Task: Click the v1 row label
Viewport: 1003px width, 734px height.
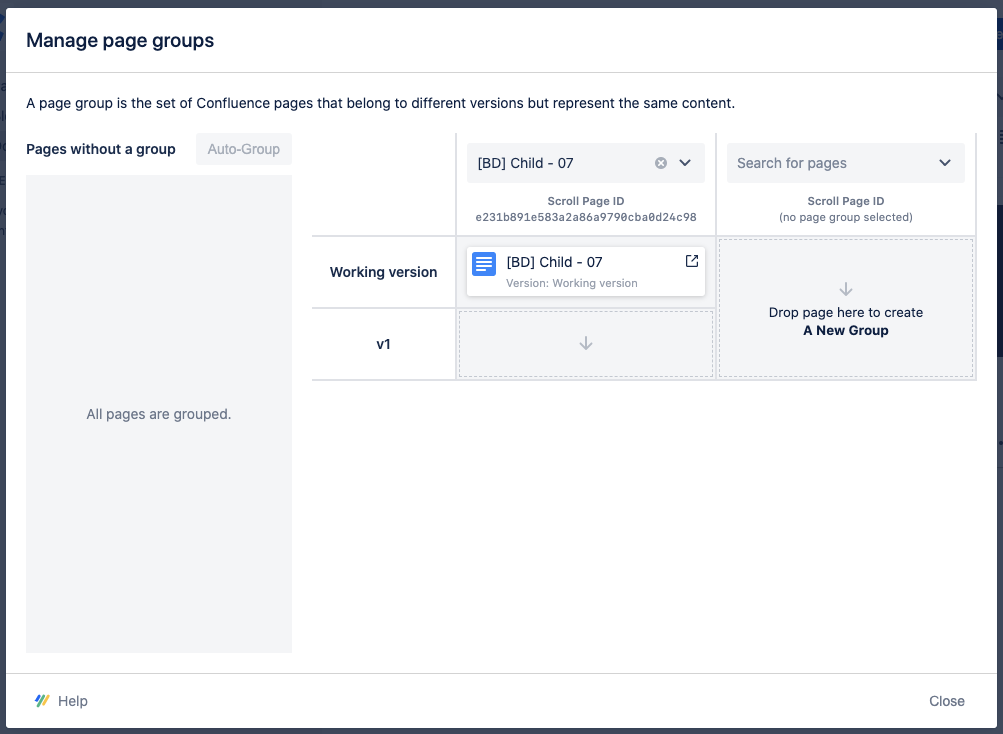Action: [383, 343]
